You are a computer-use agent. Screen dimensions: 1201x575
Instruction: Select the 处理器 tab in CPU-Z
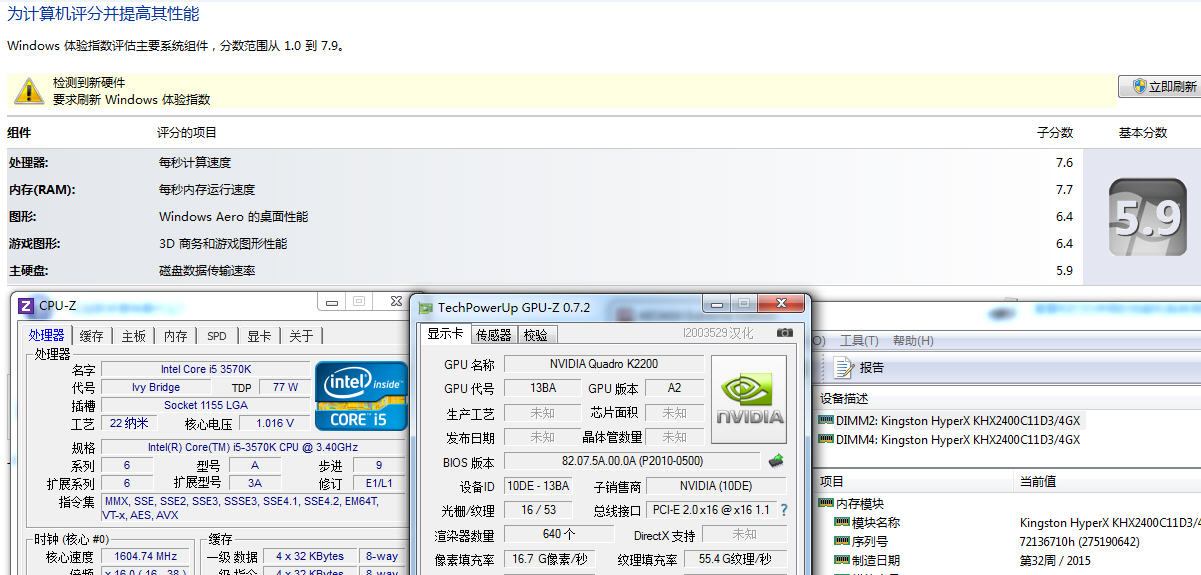point(46,335)
